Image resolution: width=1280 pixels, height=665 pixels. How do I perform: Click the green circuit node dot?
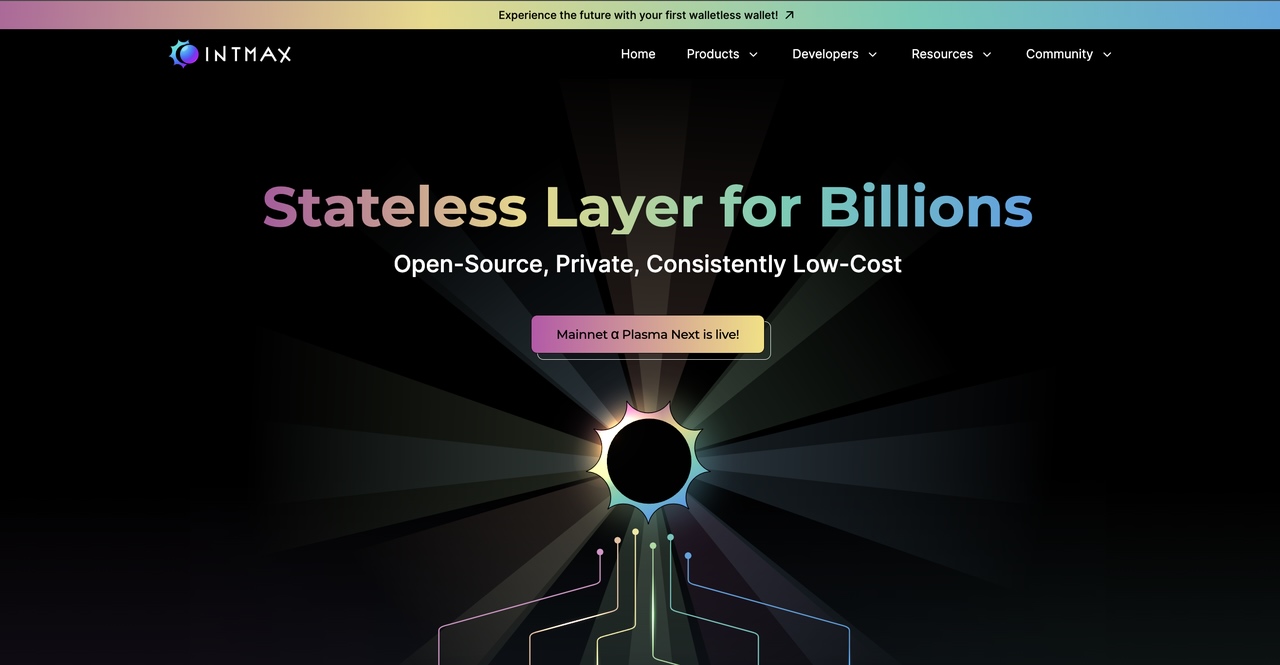coord(653,546)
